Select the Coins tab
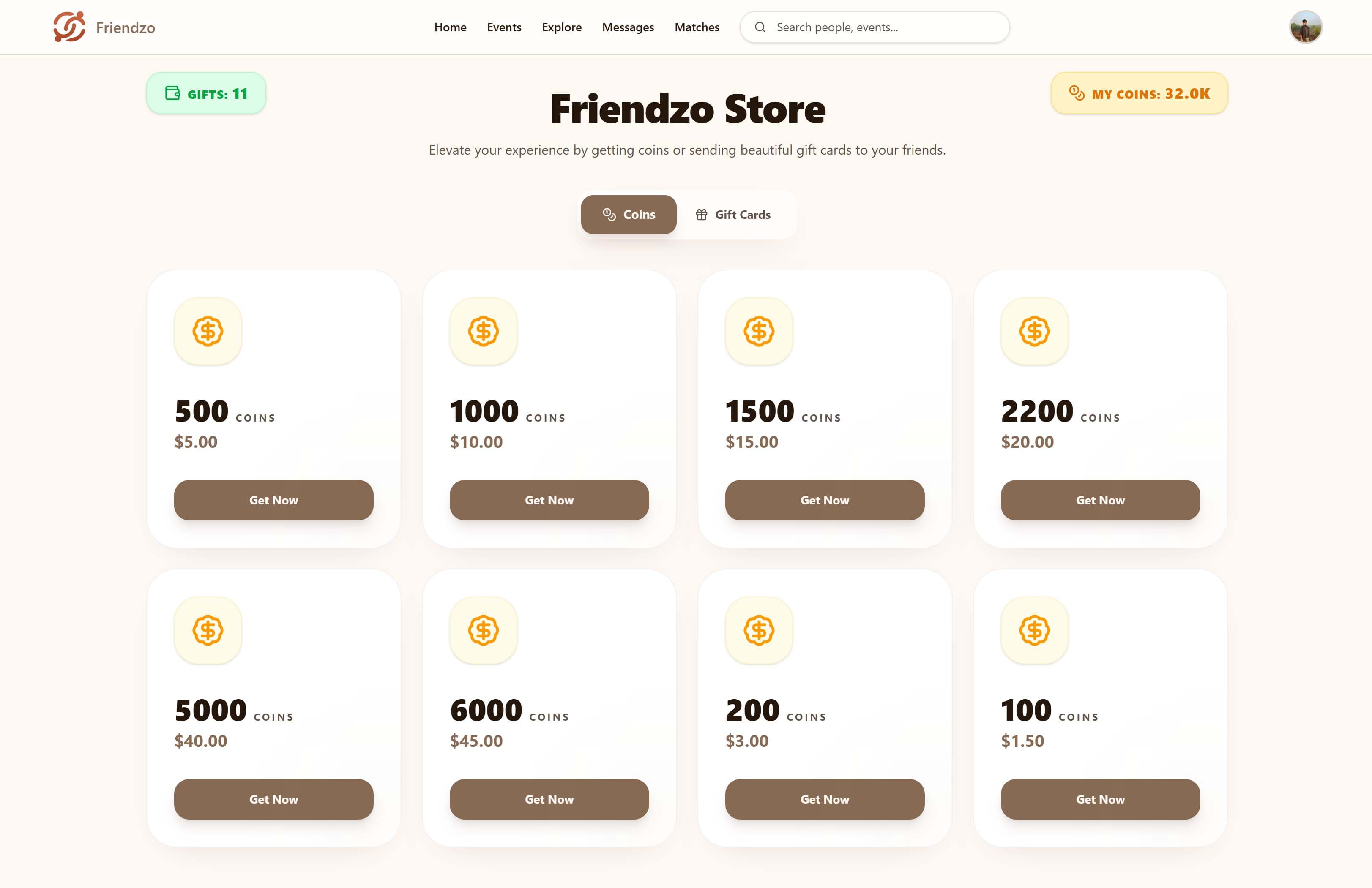 tap(629, 214)
